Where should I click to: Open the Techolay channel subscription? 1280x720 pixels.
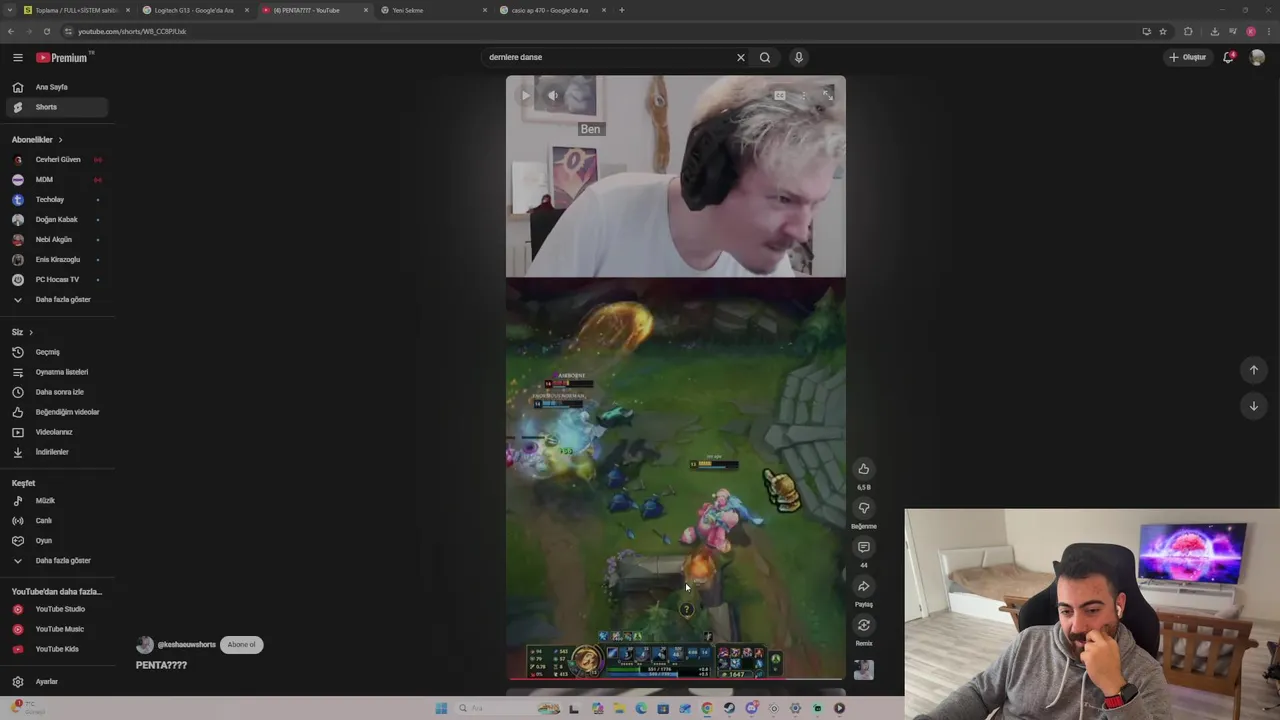[x=57, y=199]
